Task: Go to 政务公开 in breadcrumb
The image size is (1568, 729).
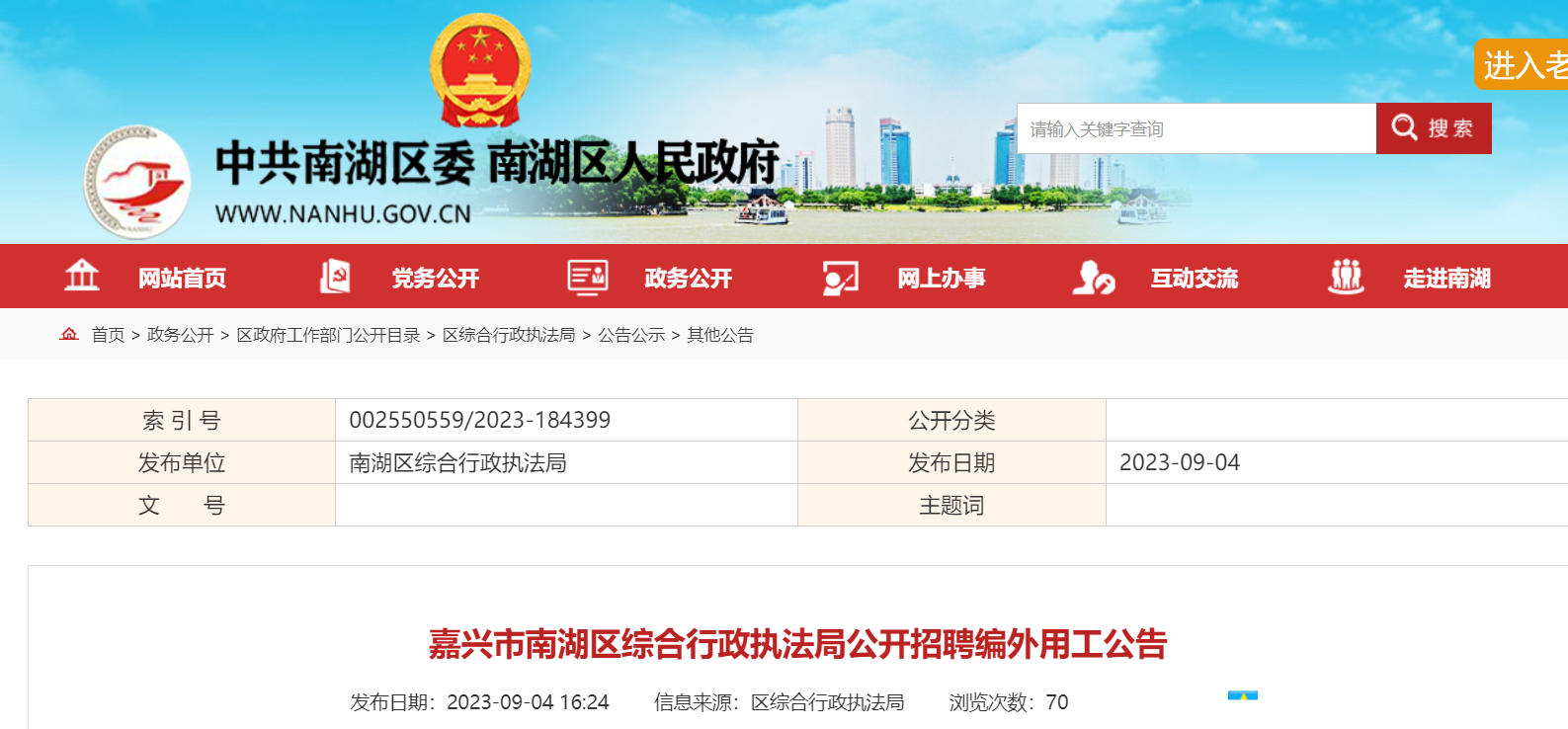Action: click(x=181, y=335)
